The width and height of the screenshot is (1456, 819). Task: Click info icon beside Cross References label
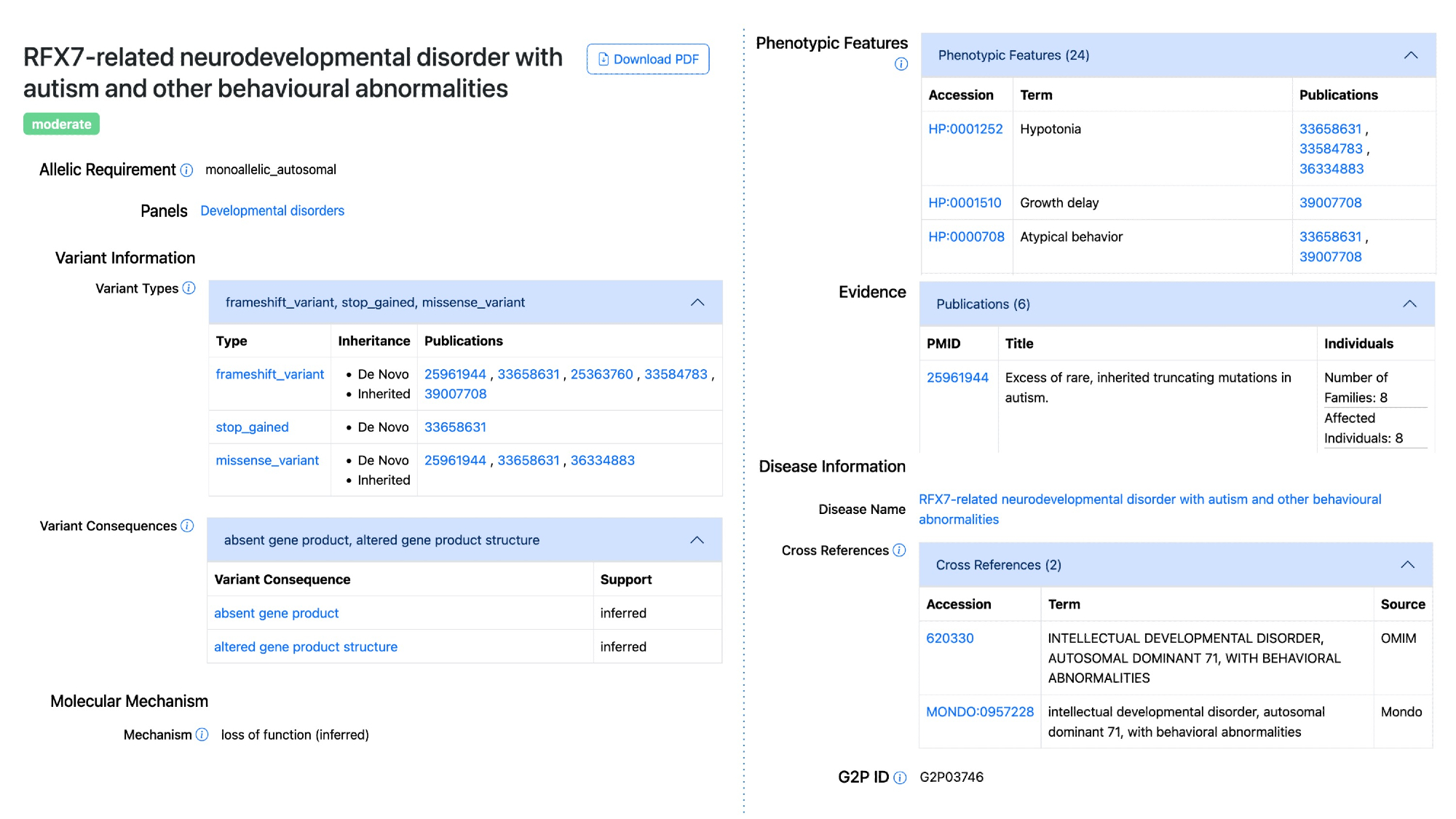[900, 550]
